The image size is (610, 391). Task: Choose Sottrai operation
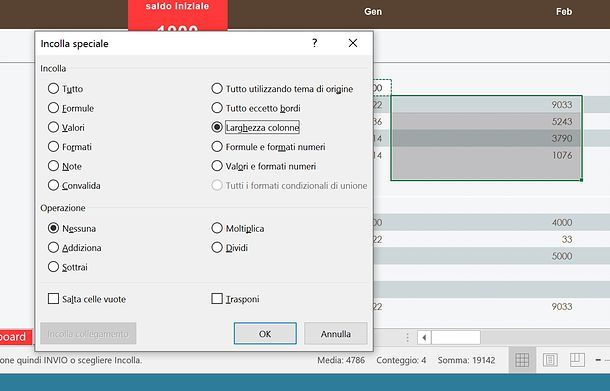[53, 267]
